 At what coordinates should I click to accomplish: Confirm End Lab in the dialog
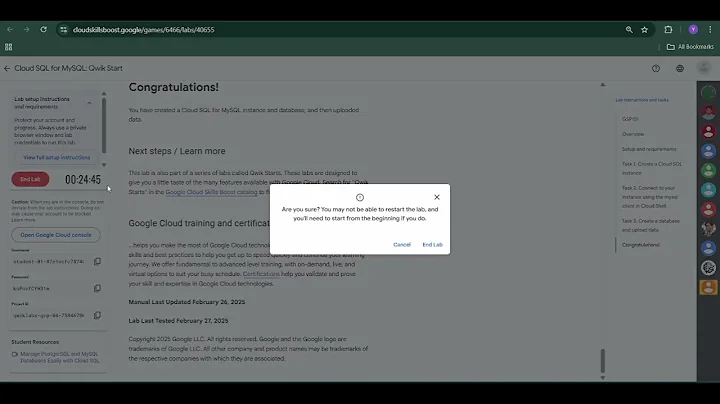click(433, 245)
